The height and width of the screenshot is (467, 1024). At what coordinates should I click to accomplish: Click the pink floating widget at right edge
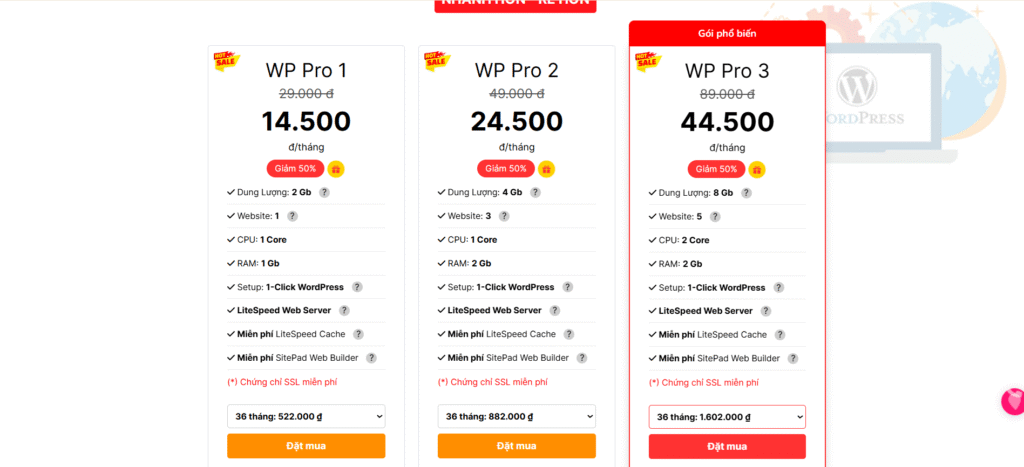tap(1013, 402)
